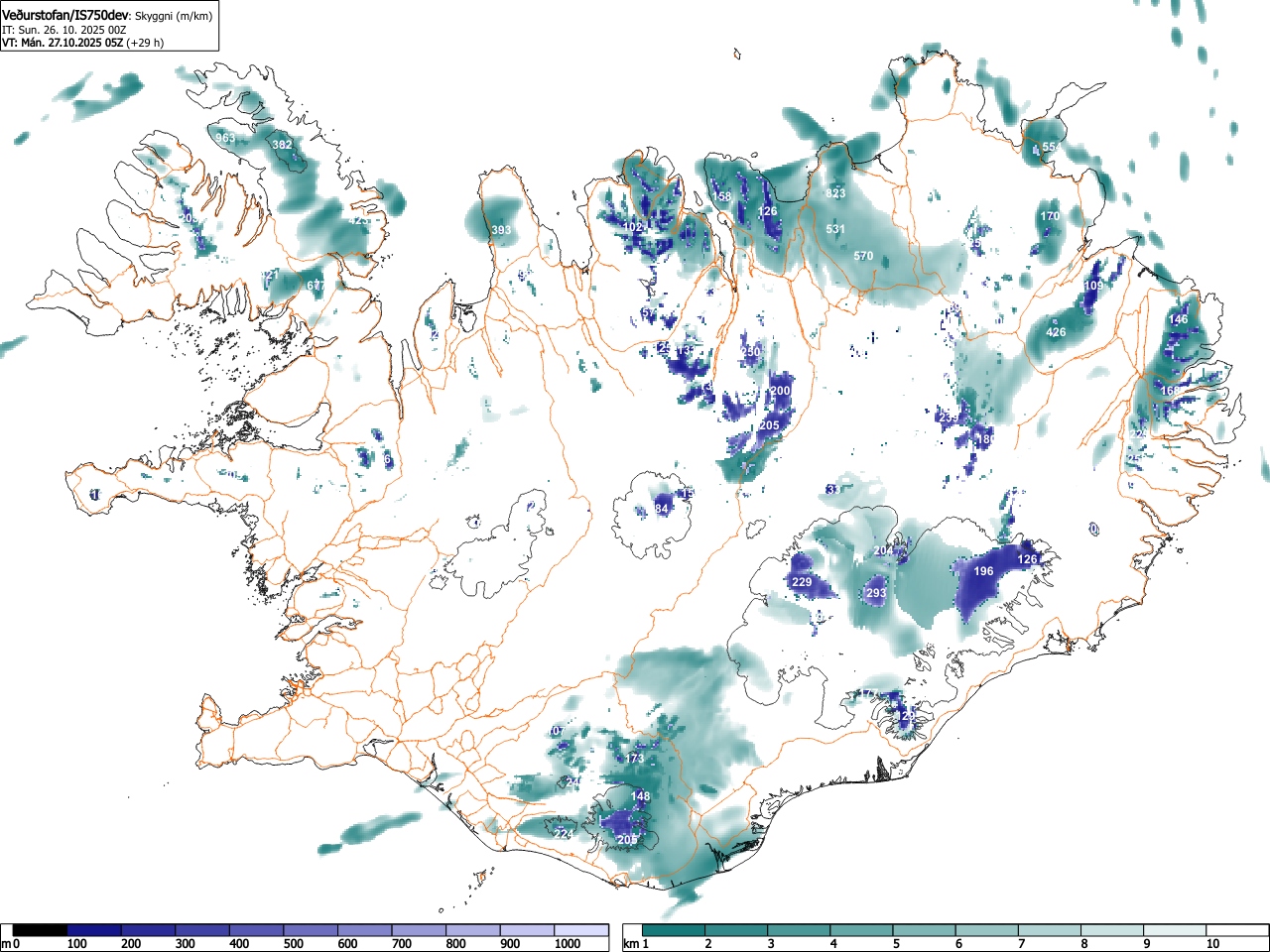Click the map visibility value 109
1270x952 pixels.
click(1093, 286)
